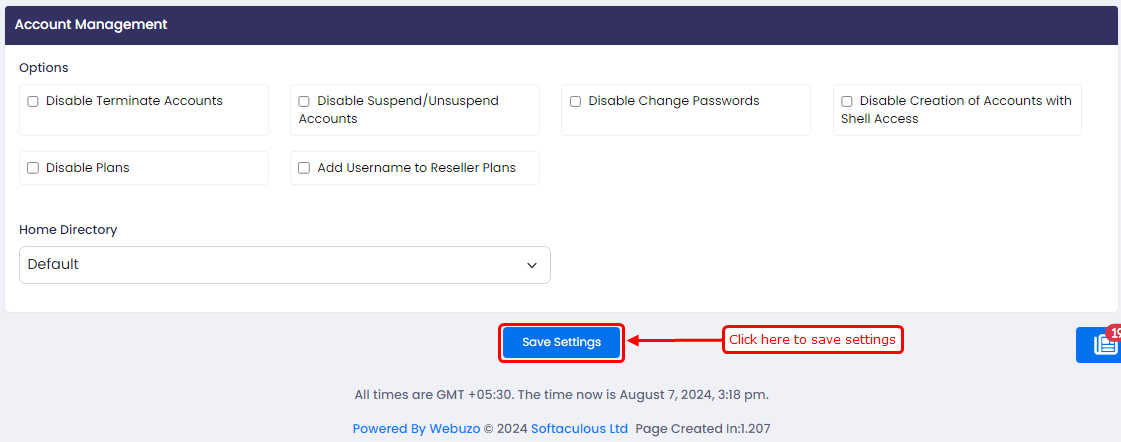Screen dimensions: 1121x442
Task: Click the Save Settings button
Action: 561,343
